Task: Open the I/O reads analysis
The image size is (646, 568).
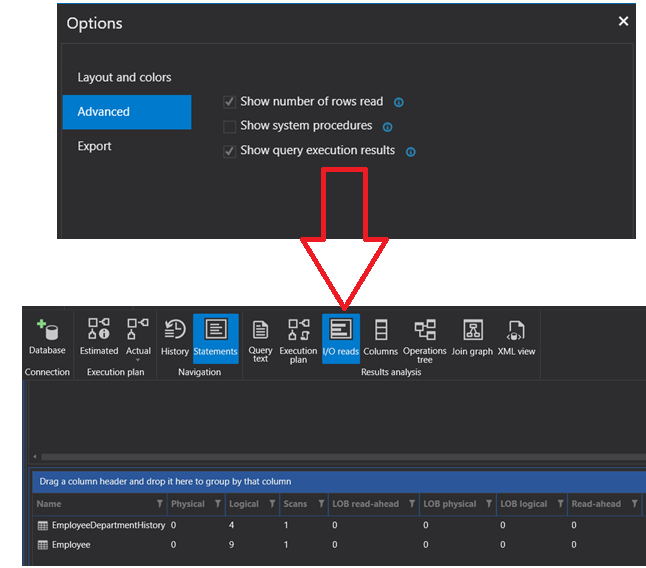Action: (341, 337)
